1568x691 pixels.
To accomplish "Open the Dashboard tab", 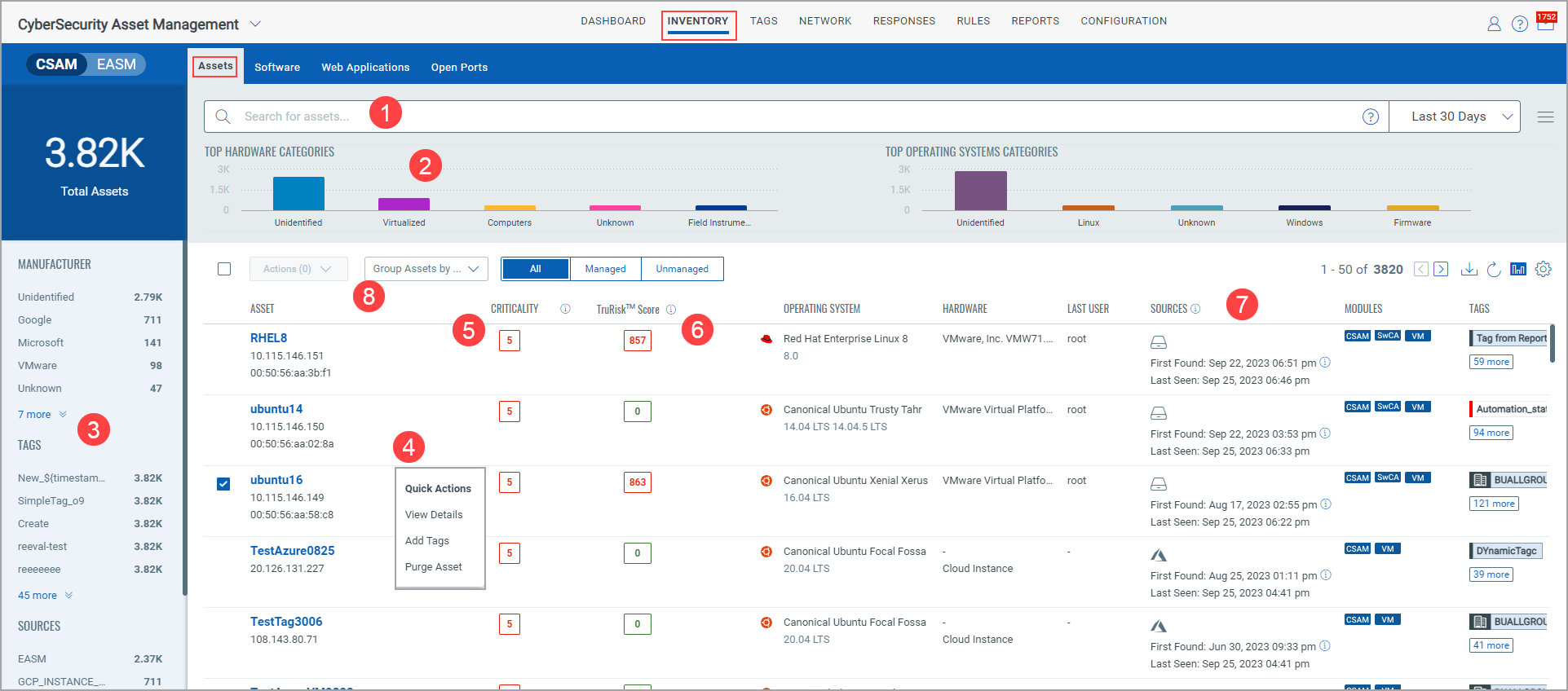I will (x=613, y=21).
